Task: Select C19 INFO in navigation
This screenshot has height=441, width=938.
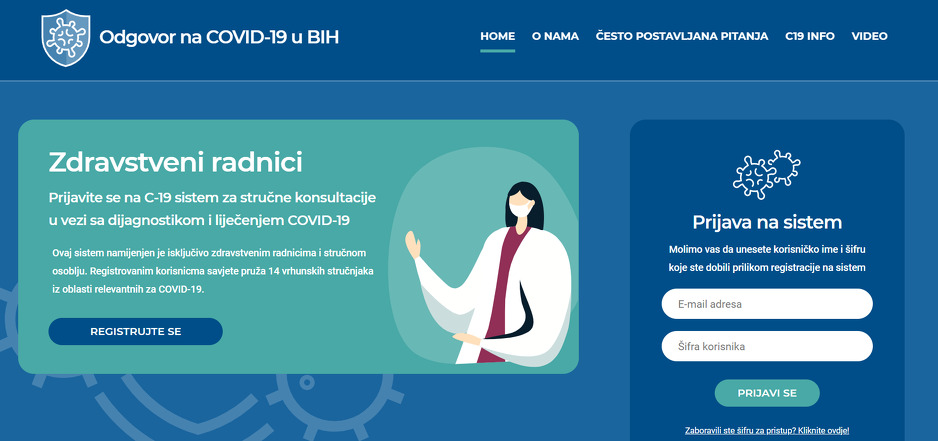Action: pyautogui.click(x=809, y=36)
